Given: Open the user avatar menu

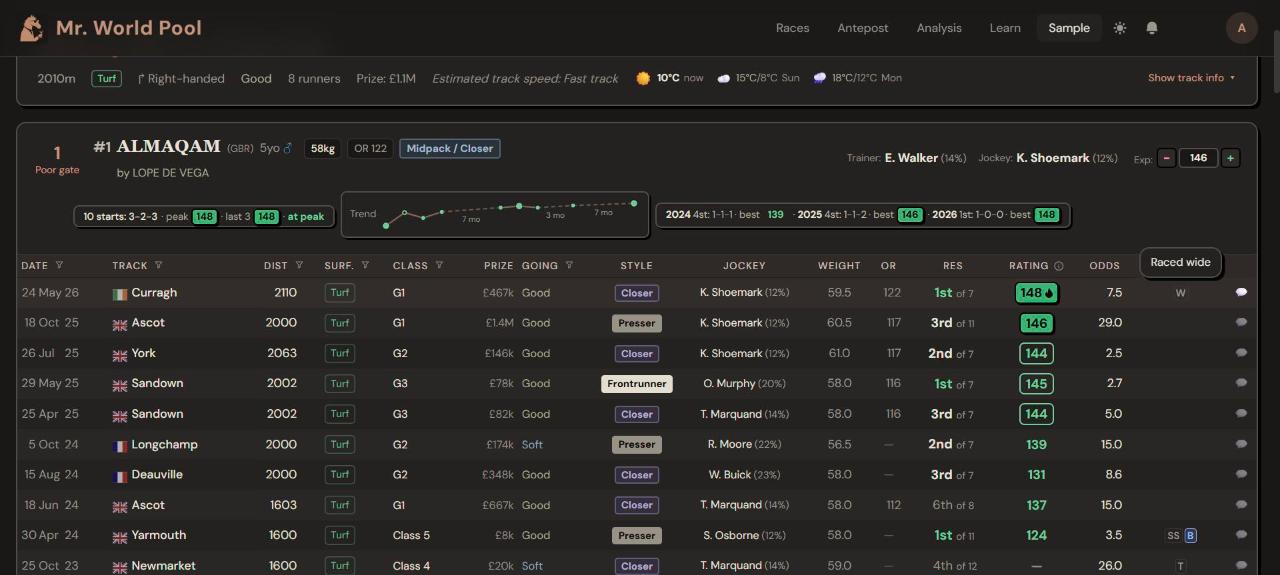Looking at the screenshot, I should (1242, 28).
